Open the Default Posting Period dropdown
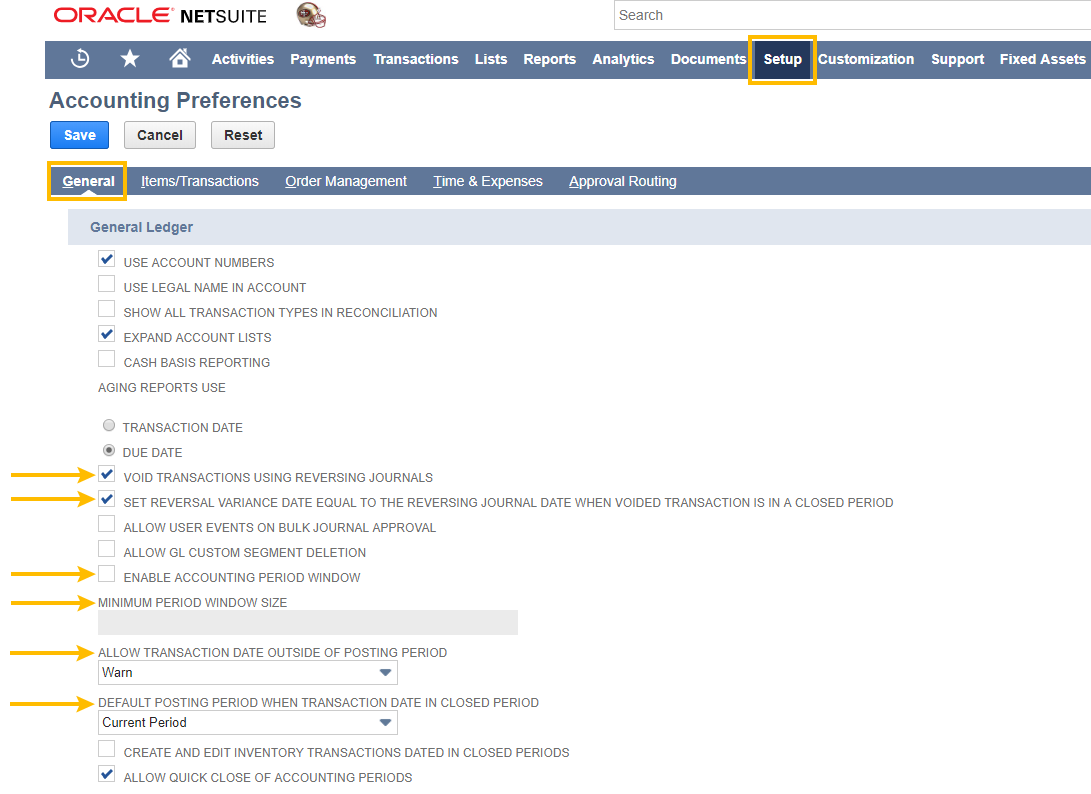The height and width of the screenshot is (794, 1091). tap(248, 723)
